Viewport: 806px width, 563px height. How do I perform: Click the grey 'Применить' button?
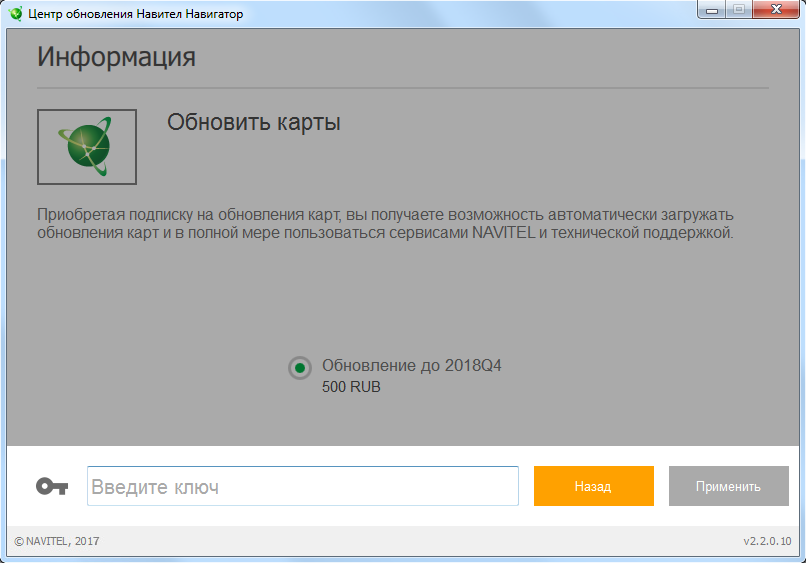728,486
